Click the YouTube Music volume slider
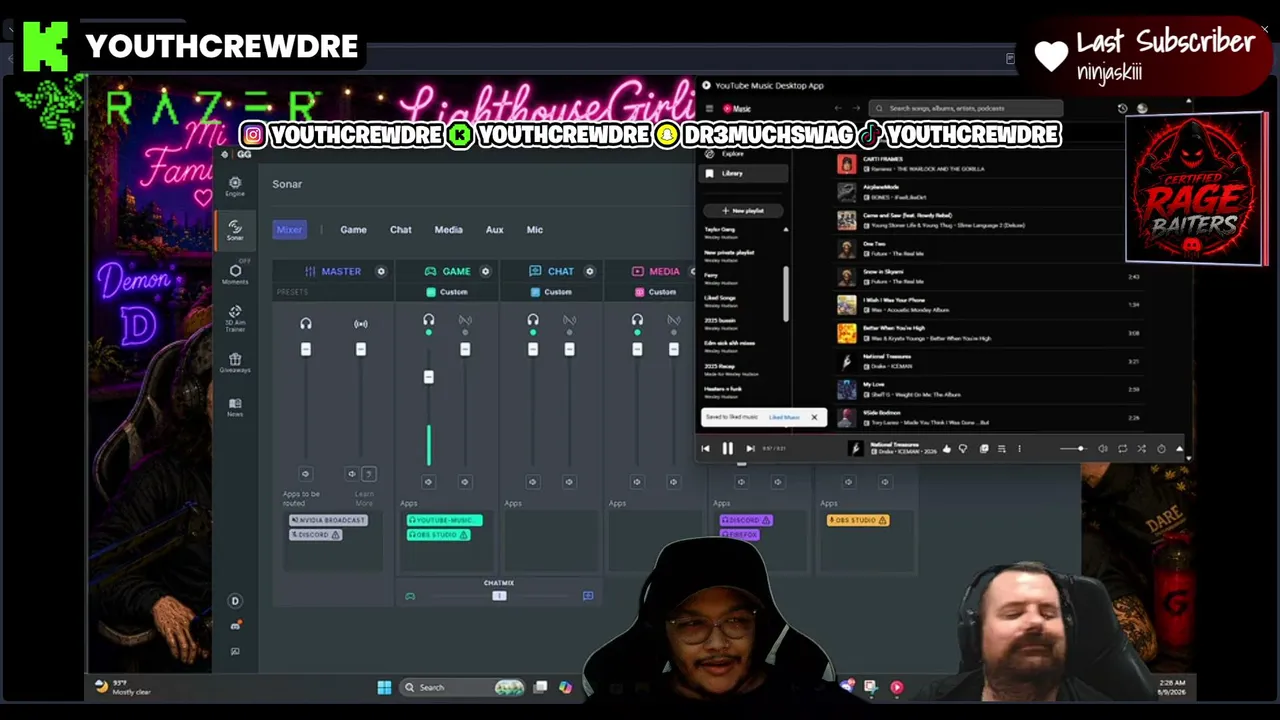This screenshot has width=1280, height=720. click(x=1073, y=449)
